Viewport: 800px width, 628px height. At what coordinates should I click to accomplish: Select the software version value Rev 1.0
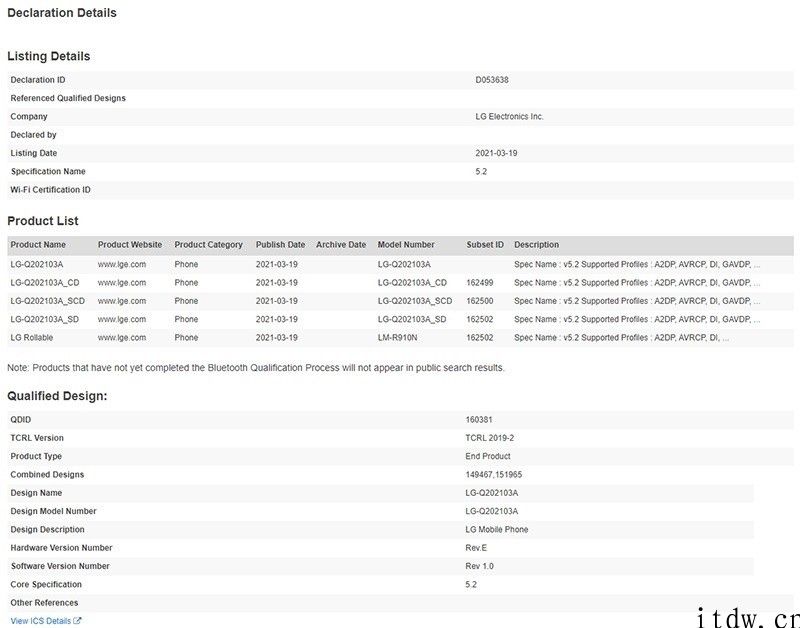[x=479, y=566]
